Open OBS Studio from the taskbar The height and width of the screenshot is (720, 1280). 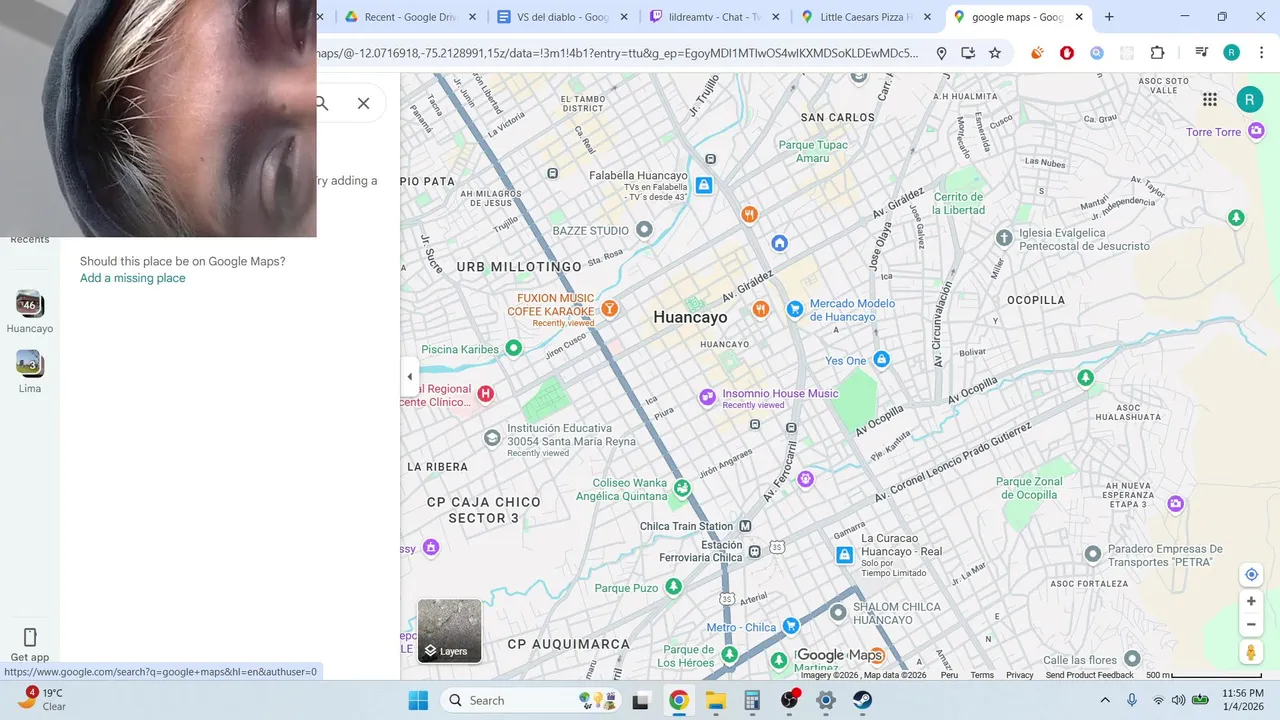click(789, 700)
